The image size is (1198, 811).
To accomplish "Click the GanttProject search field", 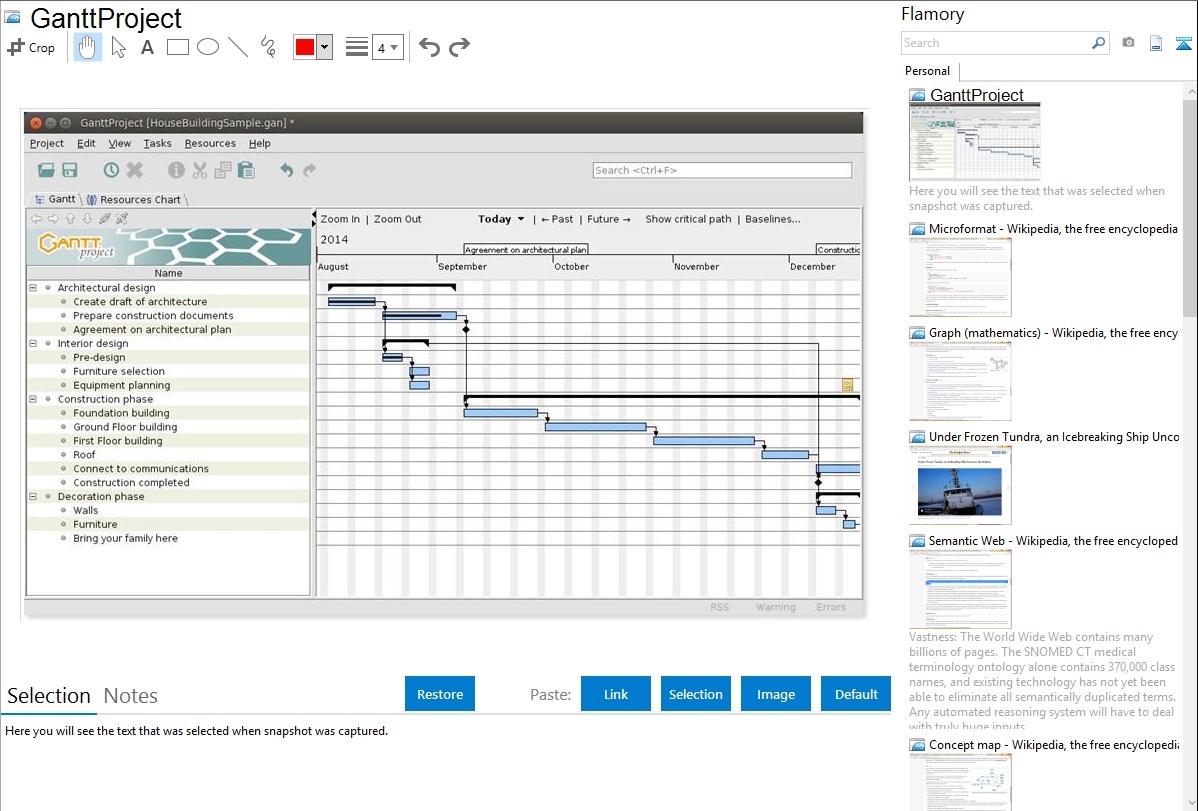I will coord(722,170).
